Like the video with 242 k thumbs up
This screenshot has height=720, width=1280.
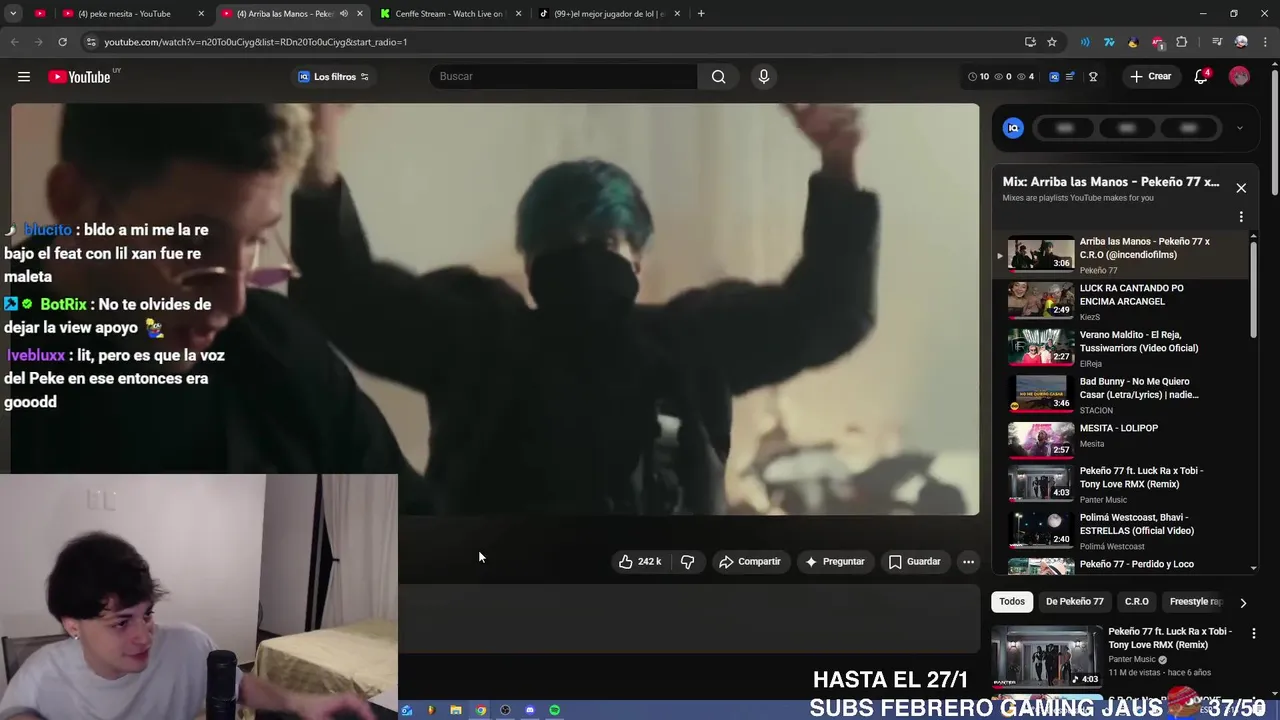[640, 562]
